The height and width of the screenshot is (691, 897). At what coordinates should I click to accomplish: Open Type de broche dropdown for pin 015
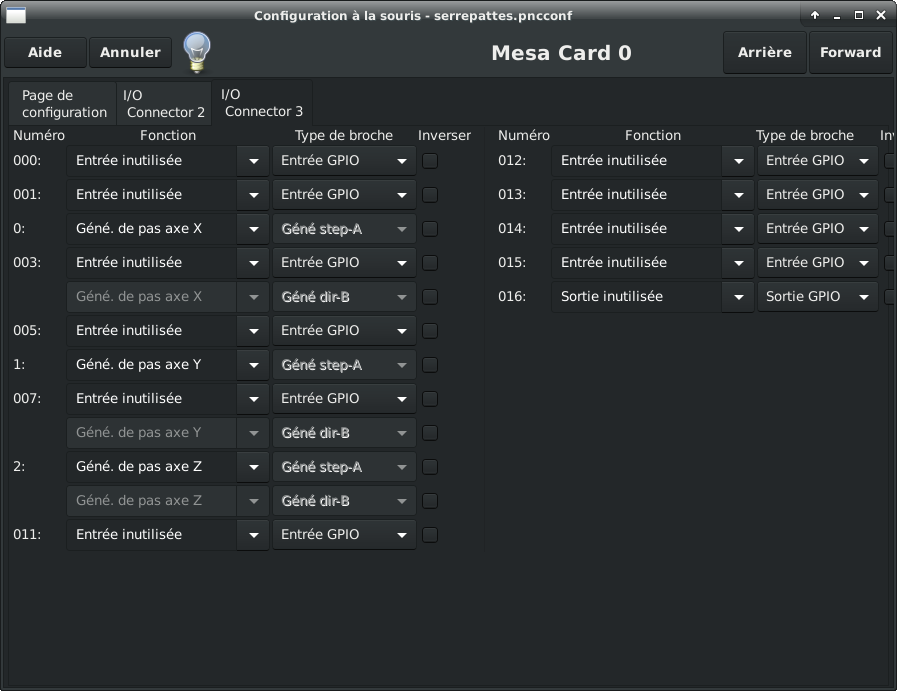[817, 263]
